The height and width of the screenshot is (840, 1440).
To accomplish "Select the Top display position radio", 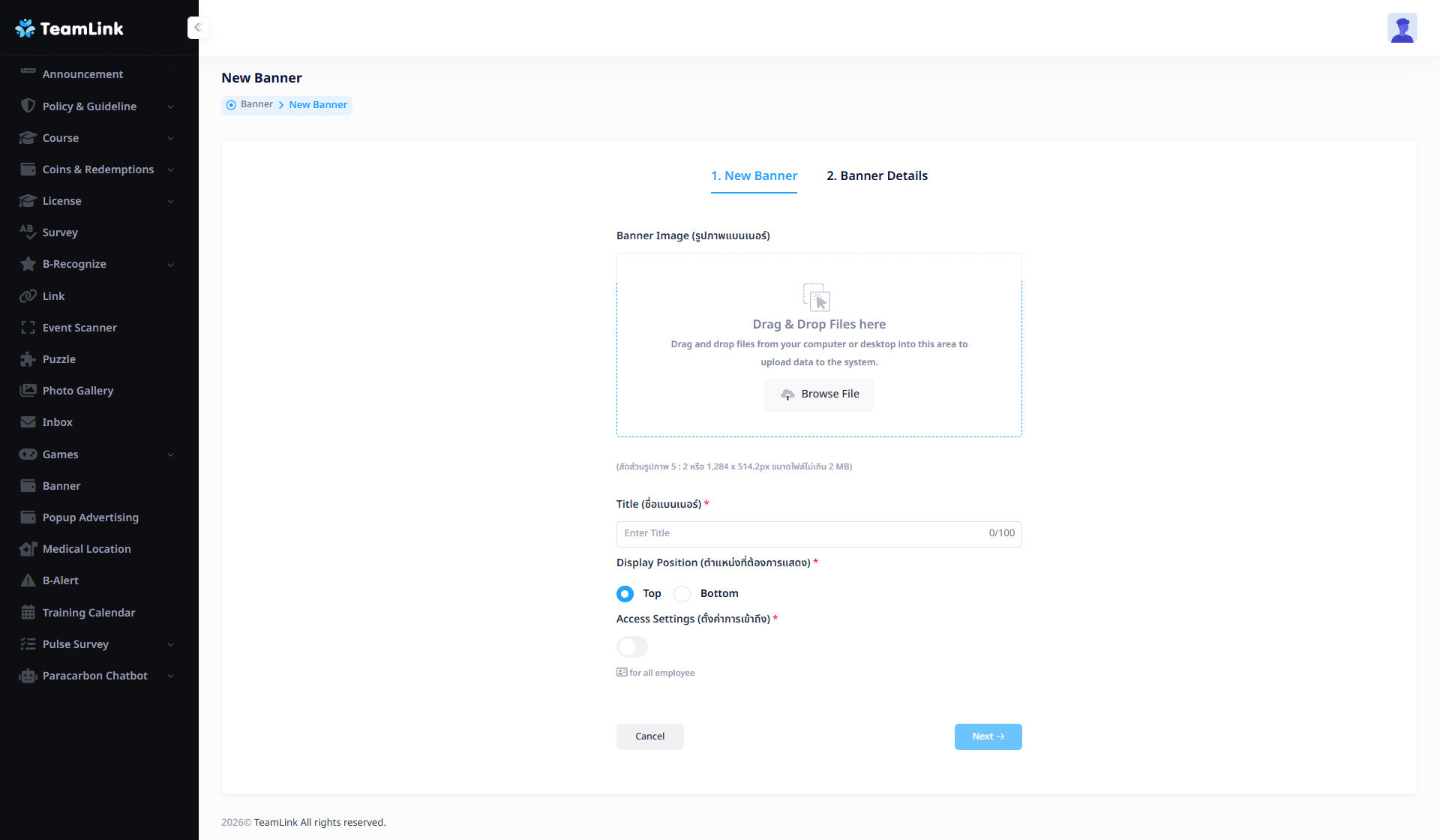I will click(625, 594).
